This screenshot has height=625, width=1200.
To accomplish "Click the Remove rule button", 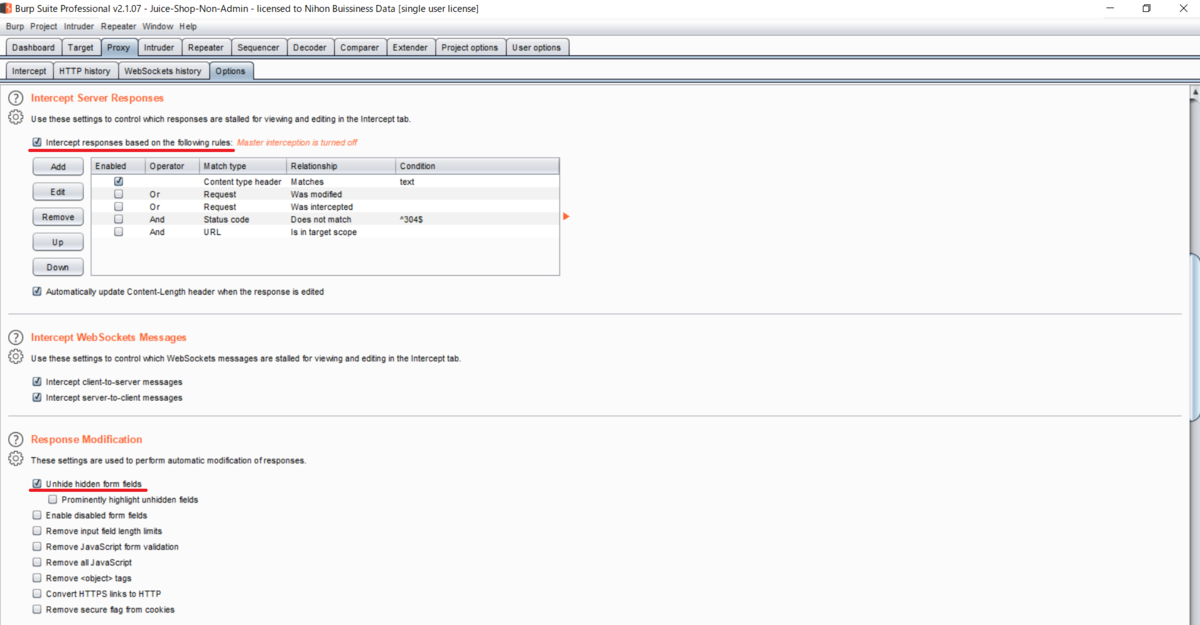I will (58, 217).
